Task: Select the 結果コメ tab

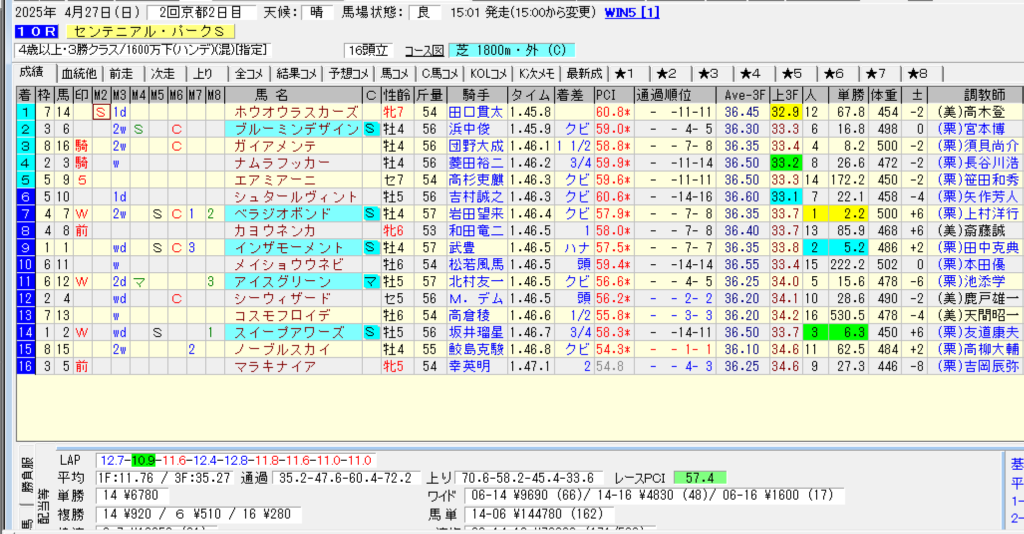Action: coord(296,73)
